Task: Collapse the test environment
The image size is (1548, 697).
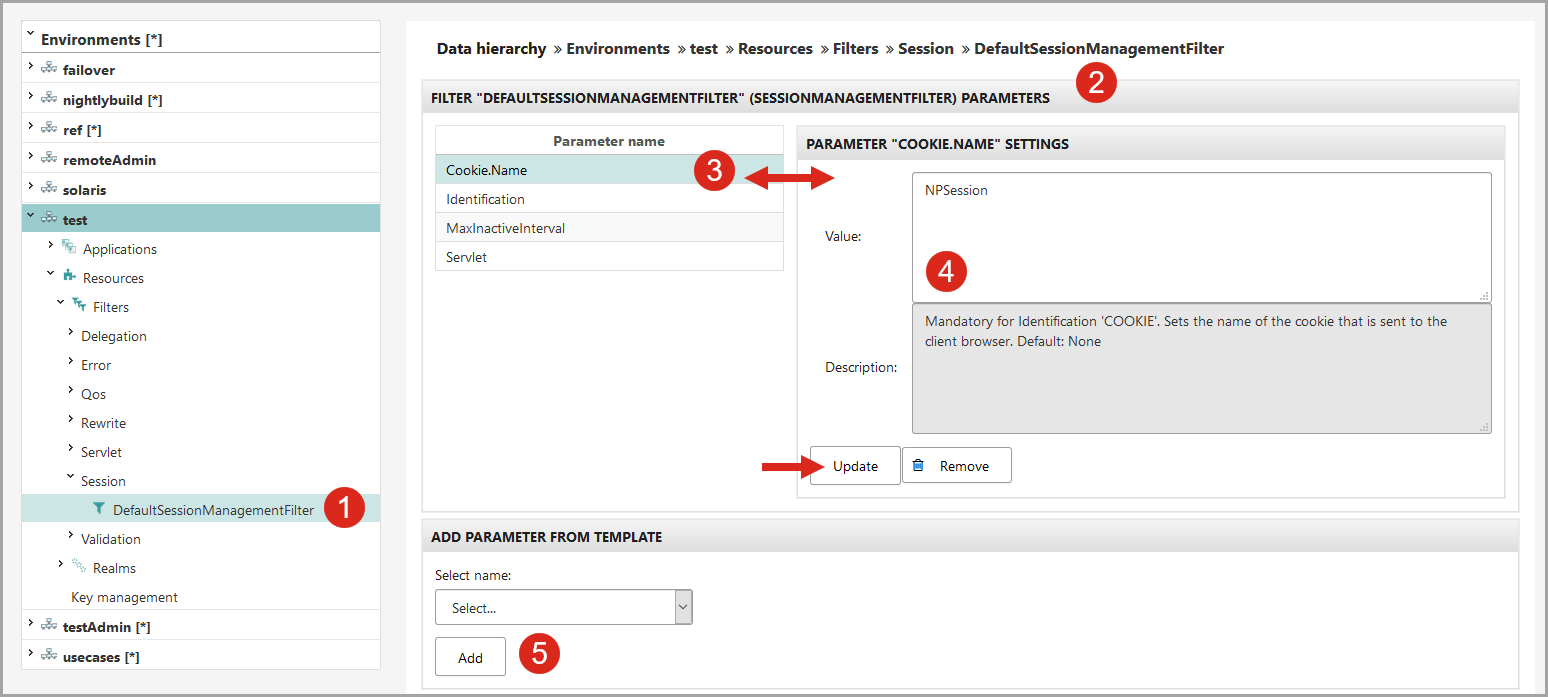Action: [30, 215]
